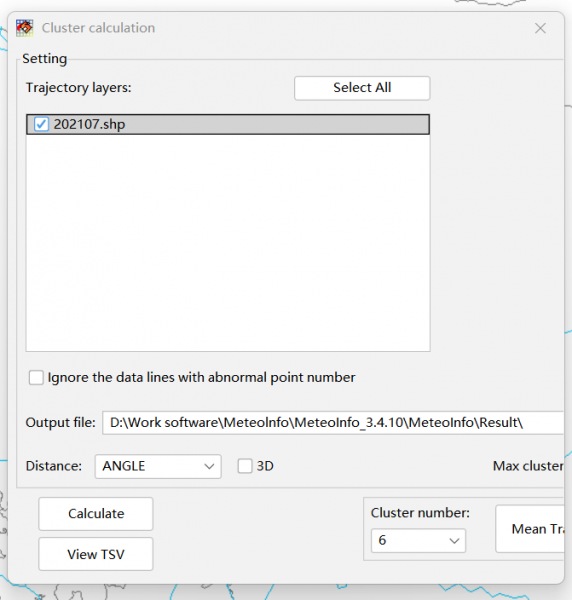This screenshot has width=572, height=600.
Task: Click the Trajectory layers label
Action: tap(78, 88)
